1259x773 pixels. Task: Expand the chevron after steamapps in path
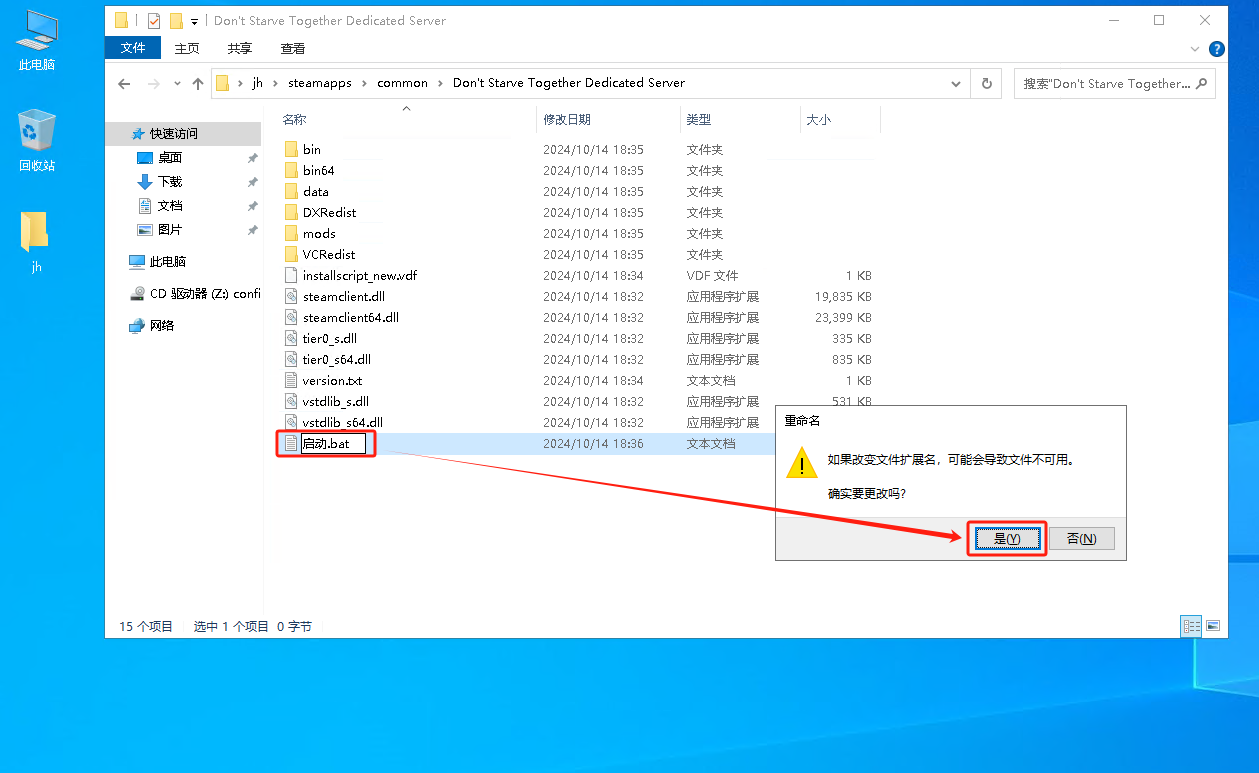coord(365,83)
